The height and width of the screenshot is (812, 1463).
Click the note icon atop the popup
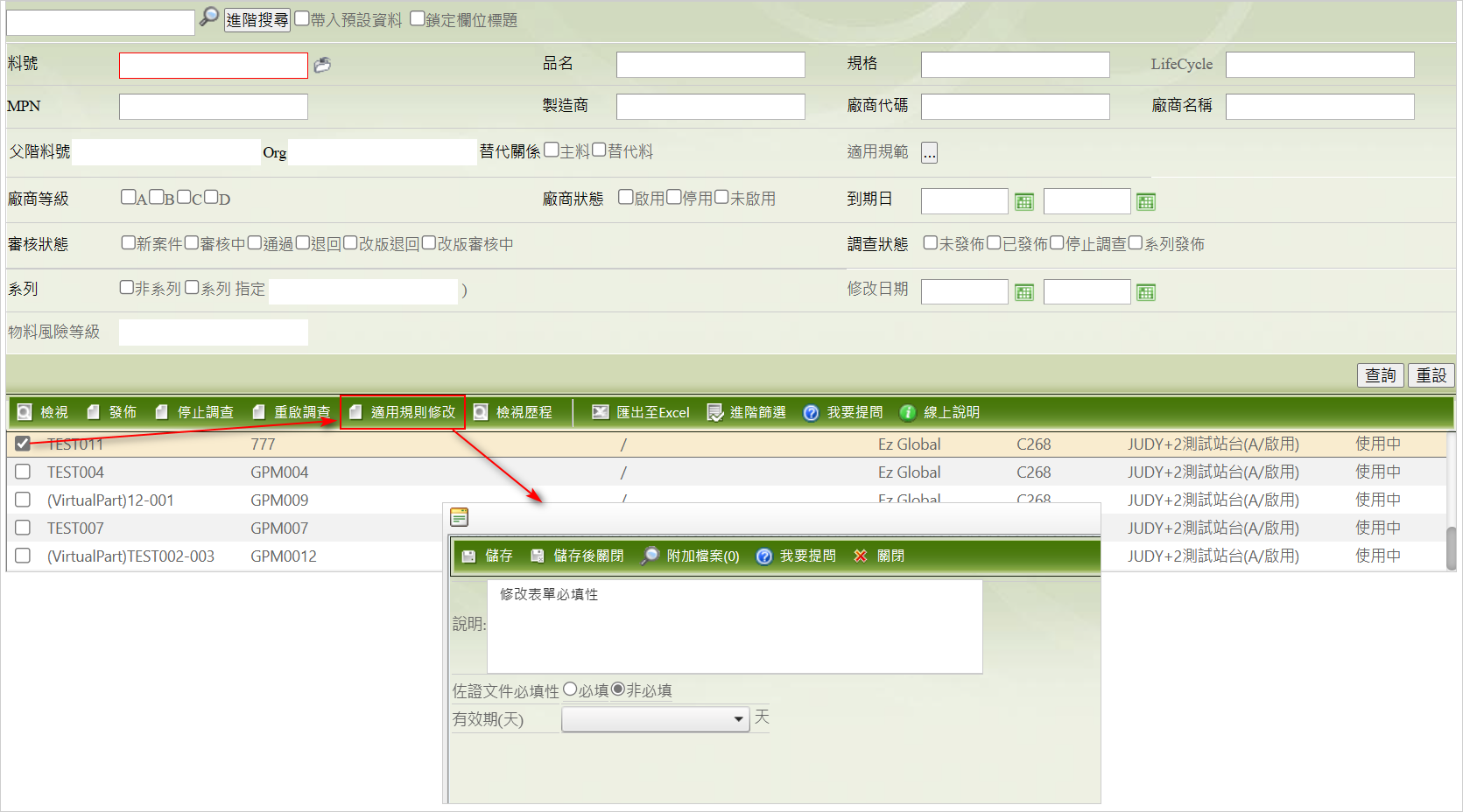pos(460,517)
